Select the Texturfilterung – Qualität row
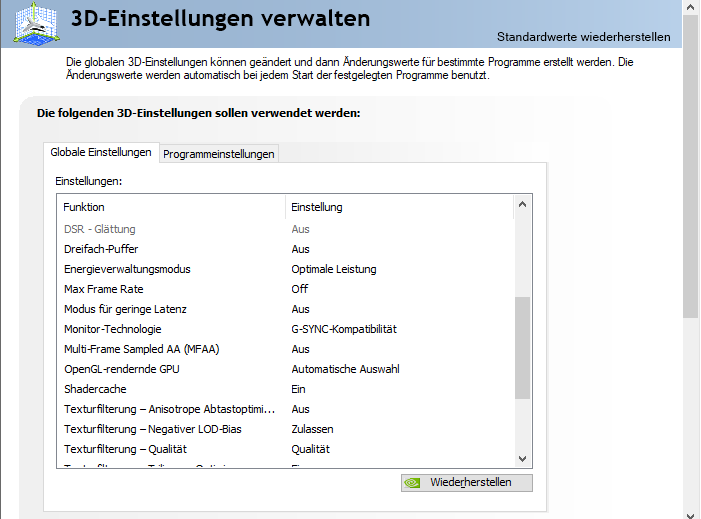The height and width of the screenshot is (519, 701). pos(286,449)
